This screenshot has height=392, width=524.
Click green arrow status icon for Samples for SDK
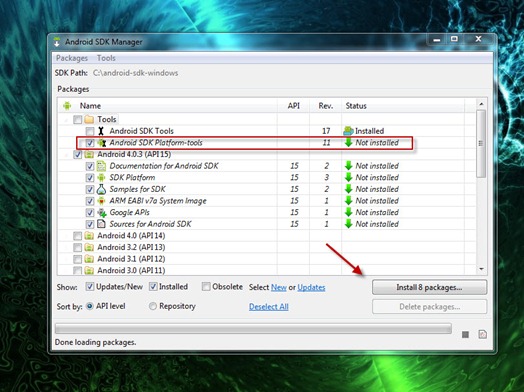click(x=349, y=189)
